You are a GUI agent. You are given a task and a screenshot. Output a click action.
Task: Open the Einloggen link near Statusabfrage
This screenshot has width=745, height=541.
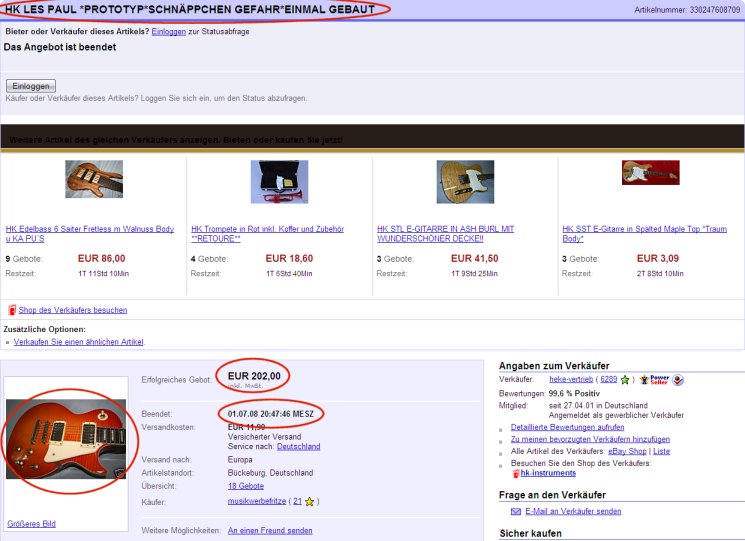169,32
